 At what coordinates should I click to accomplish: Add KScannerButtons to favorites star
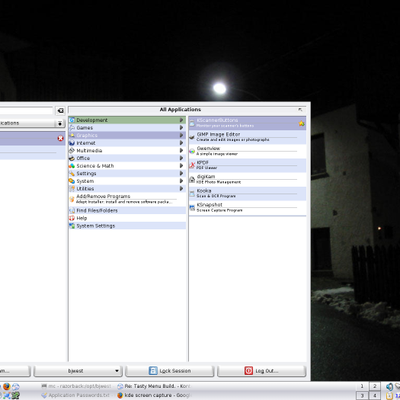[301, 124]
